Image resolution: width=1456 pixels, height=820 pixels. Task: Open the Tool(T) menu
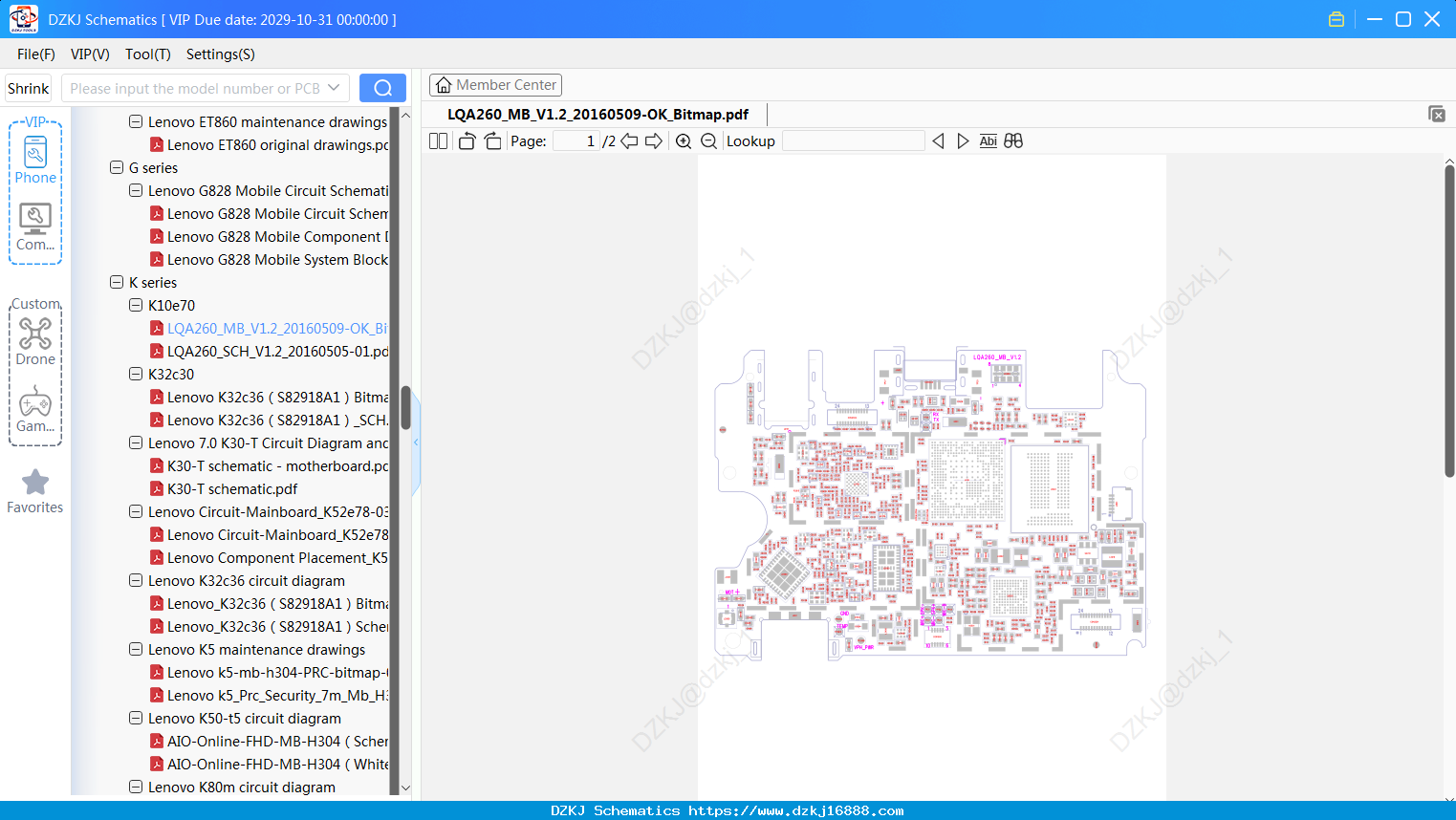[148, 54]
